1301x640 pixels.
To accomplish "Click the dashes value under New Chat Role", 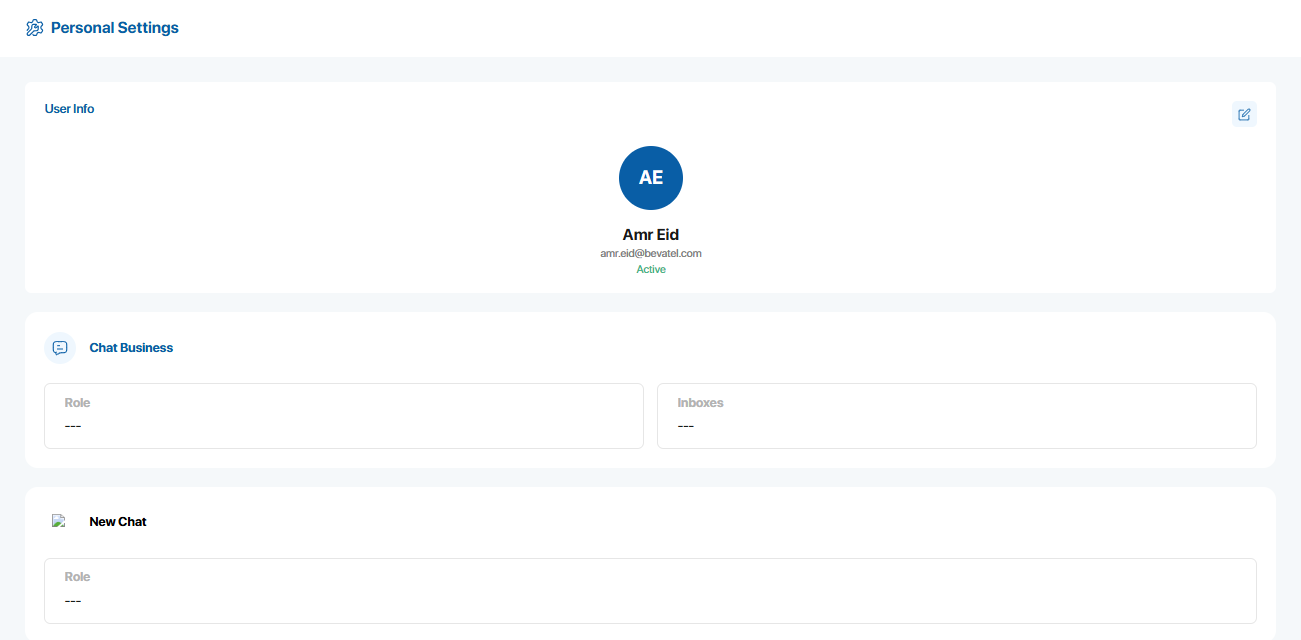I will 72,602.
